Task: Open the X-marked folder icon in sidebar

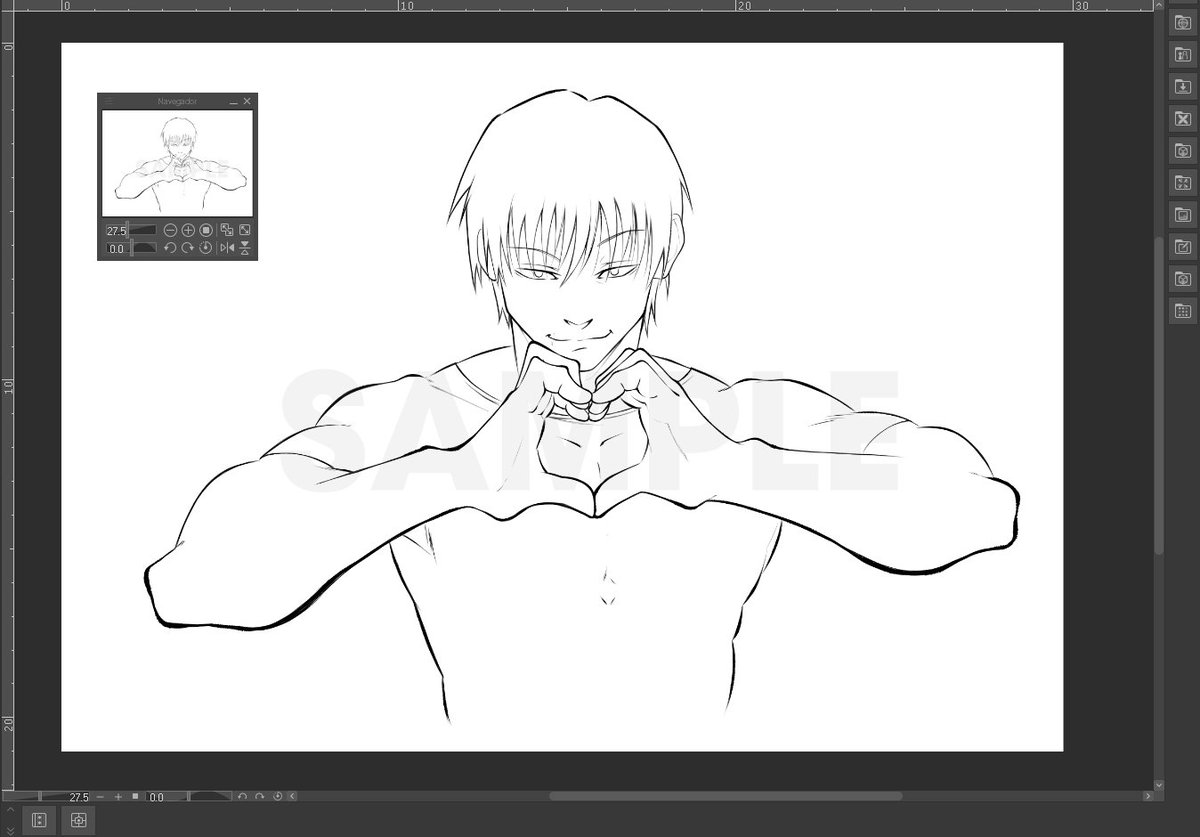Action: click(1182, 118)
